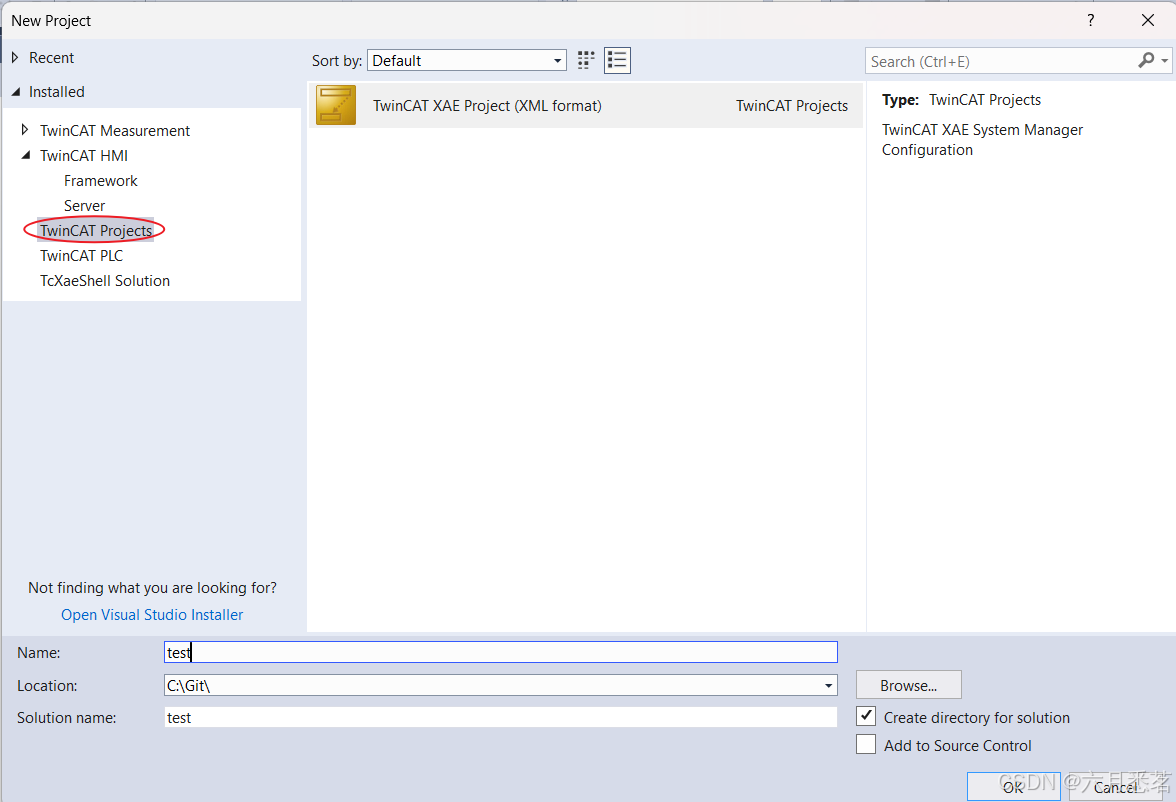Select TcXaeShell Solution category
Image resolution: width=1176 pixels, height=802 pixels.
pyautogui.click(x=105, y=281)
